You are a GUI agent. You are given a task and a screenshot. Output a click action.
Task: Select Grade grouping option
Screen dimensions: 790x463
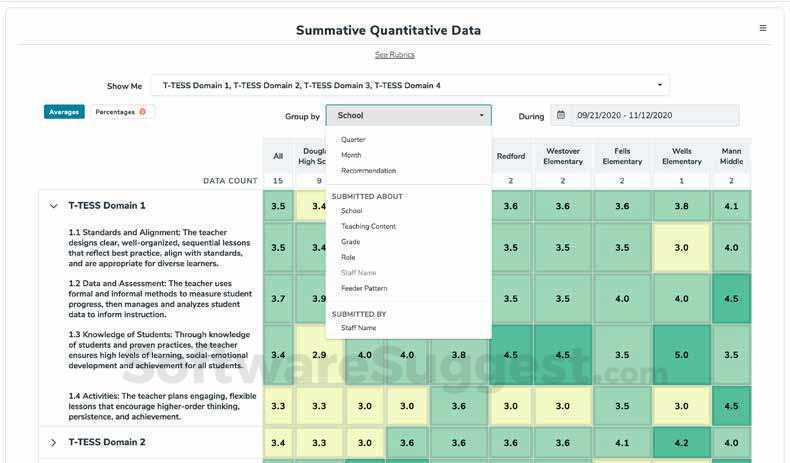pos(351,242)
